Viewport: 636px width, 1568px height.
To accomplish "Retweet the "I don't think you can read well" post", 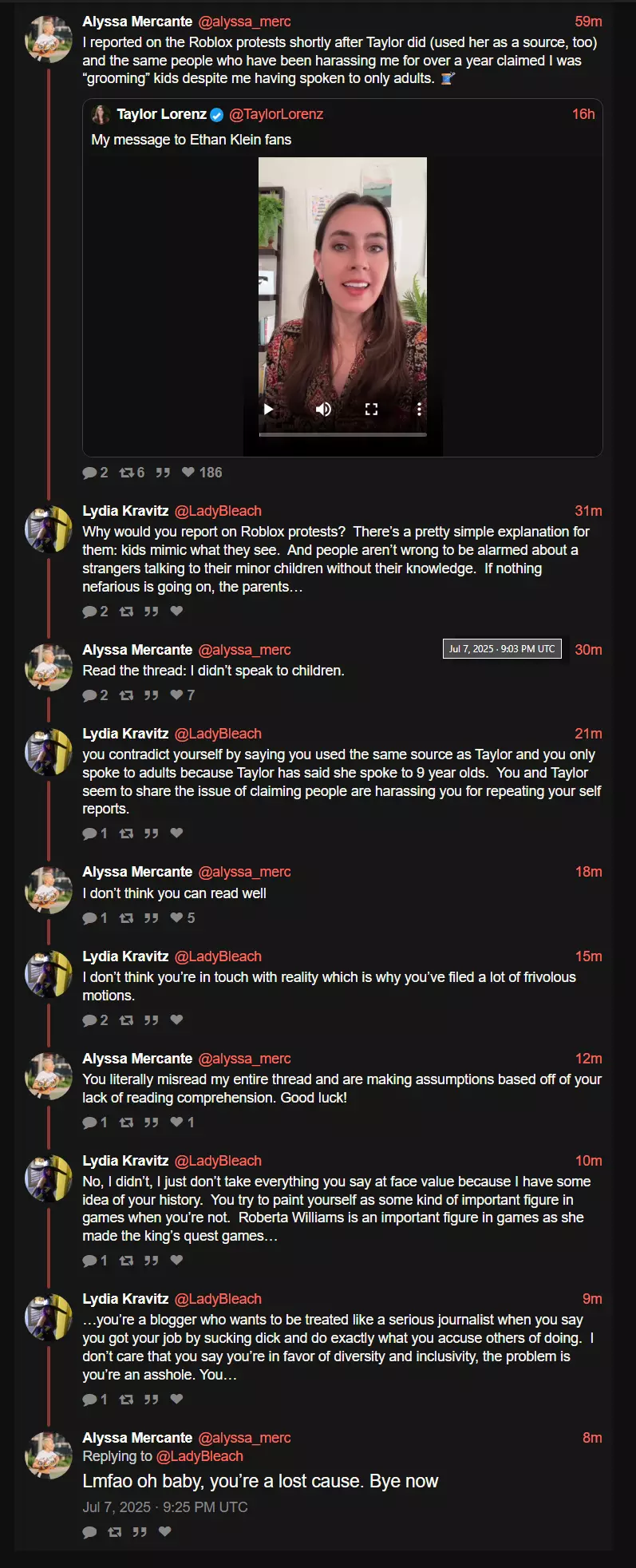I will tap(126, 918).
